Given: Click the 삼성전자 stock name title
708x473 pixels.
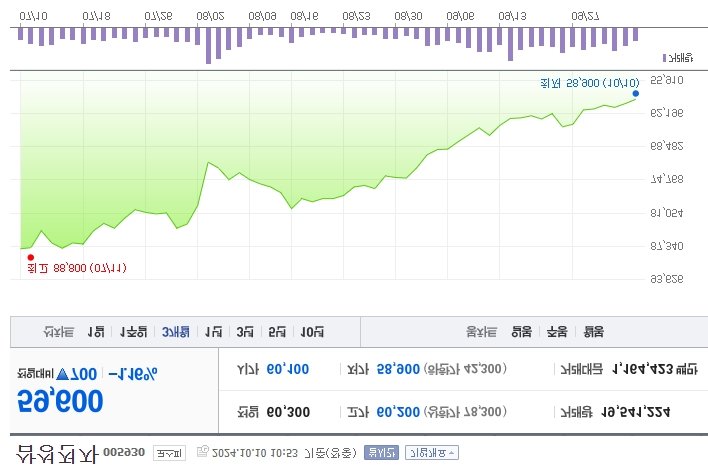Looking at the screenshot, I should 57,452.
